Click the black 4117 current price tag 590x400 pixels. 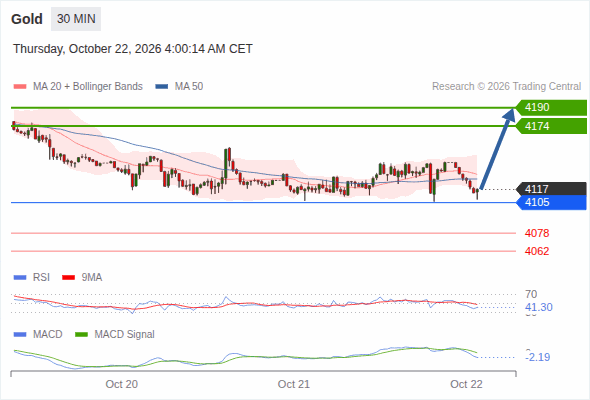[551, 189]
